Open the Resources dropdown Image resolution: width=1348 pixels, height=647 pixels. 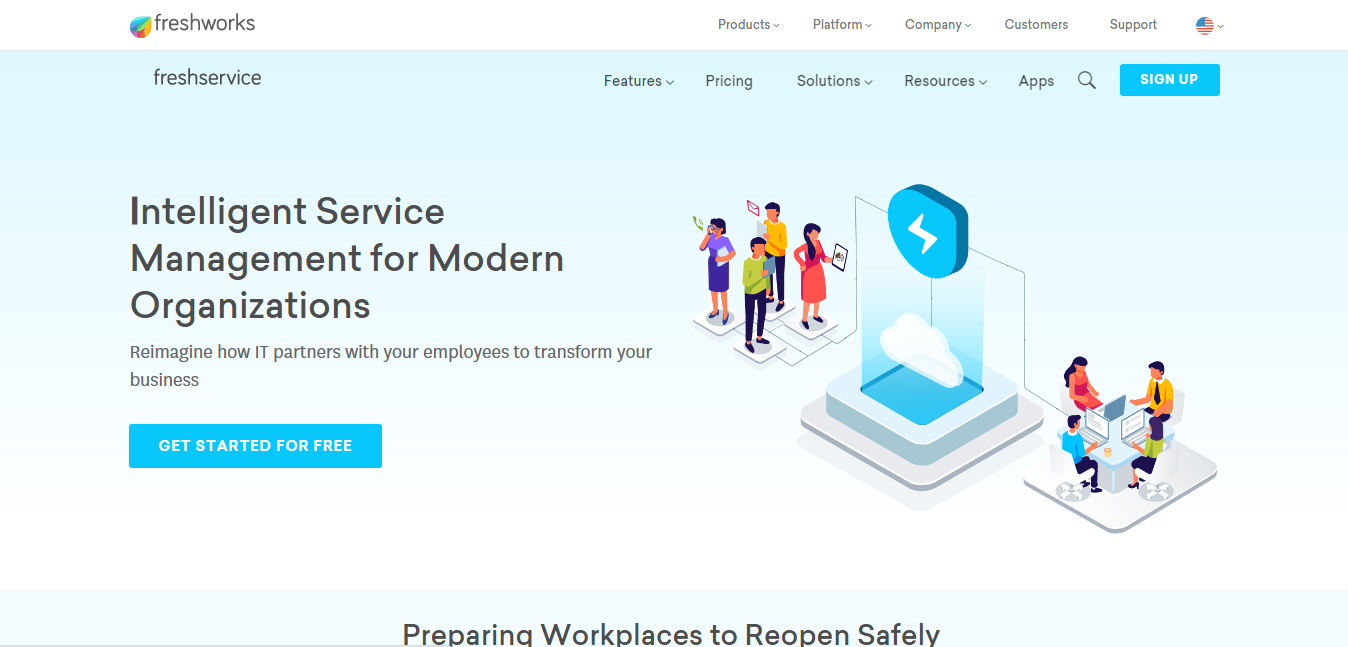(939, 81)
